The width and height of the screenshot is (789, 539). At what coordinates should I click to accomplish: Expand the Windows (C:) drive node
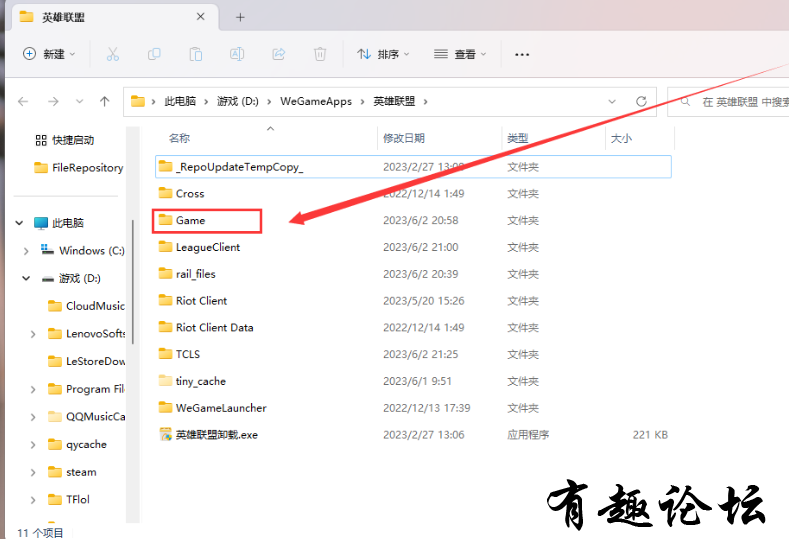tap(26, 251)
